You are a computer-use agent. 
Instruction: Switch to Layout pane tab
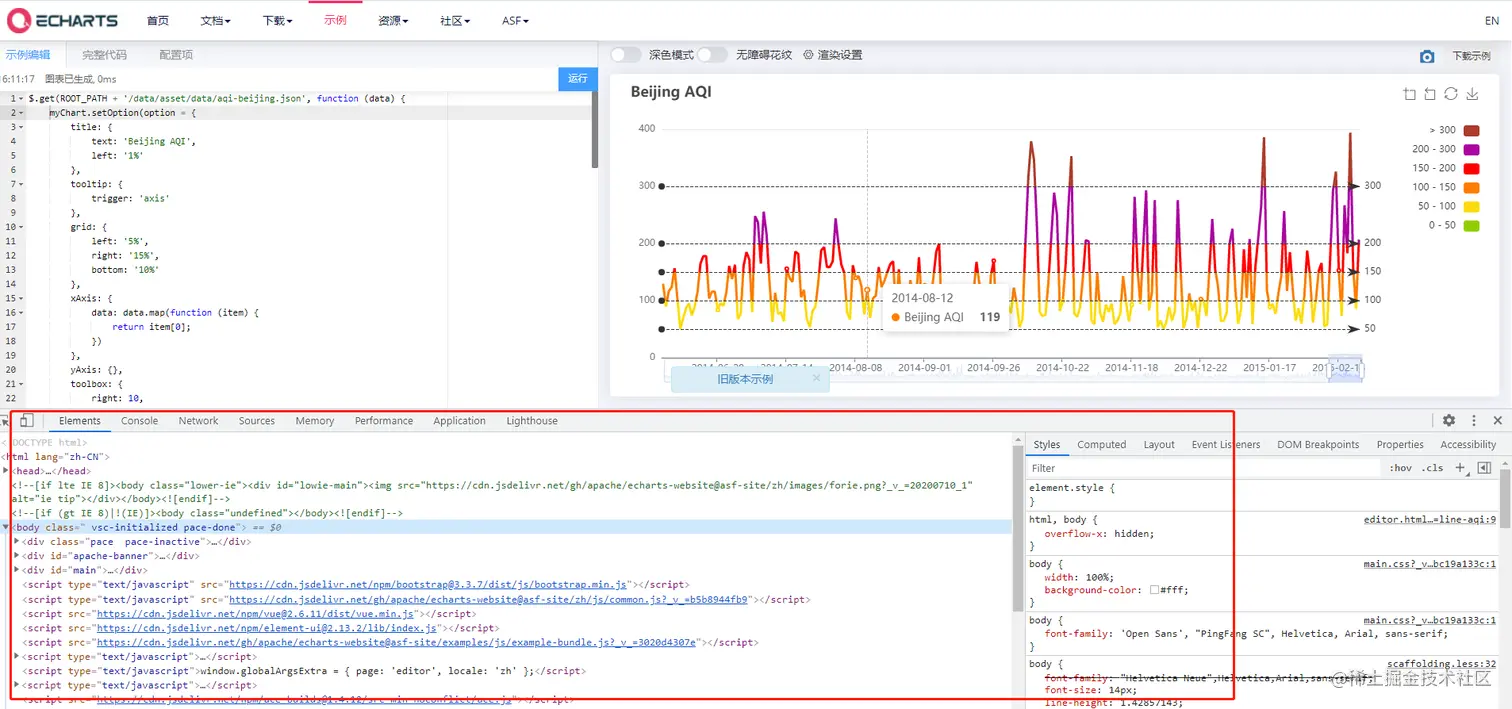[x=1159, y=445]
